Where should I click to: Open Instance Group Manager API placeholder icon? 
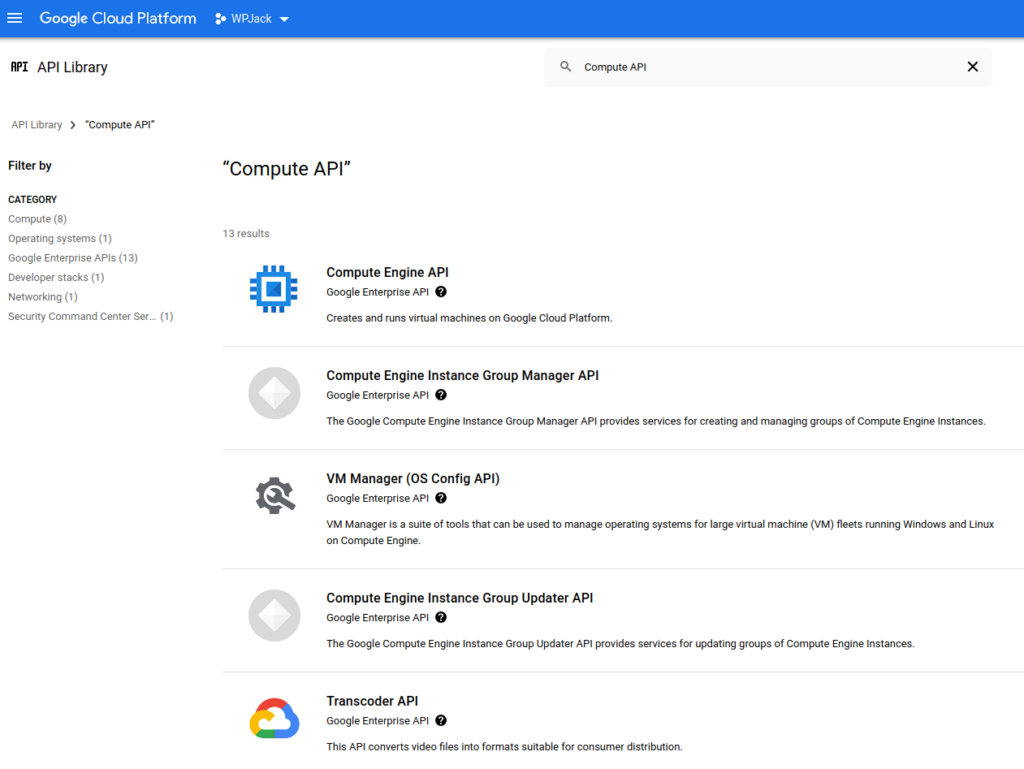coord(274,393)
